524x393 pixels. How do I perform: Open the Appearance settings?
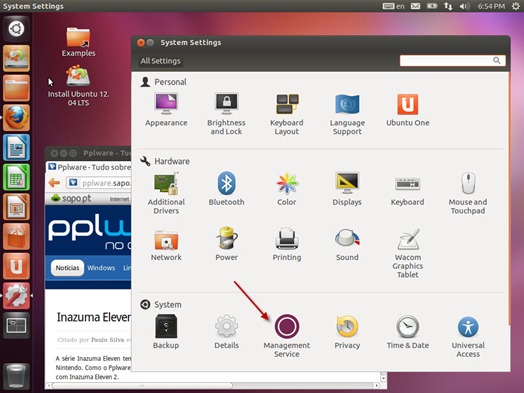(x=166, y=109)
